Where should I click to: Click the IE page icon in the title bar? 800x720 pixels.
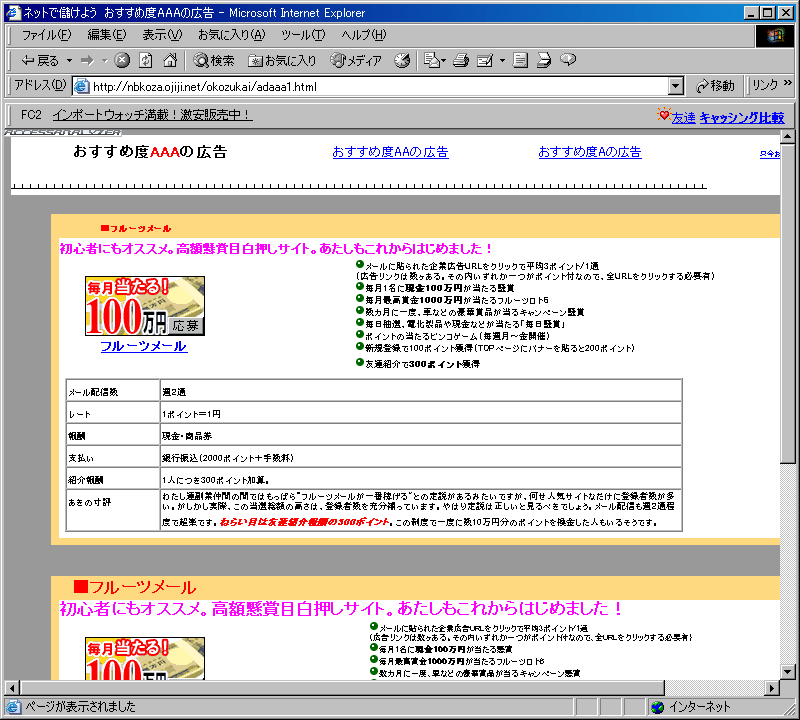(13, 12)
